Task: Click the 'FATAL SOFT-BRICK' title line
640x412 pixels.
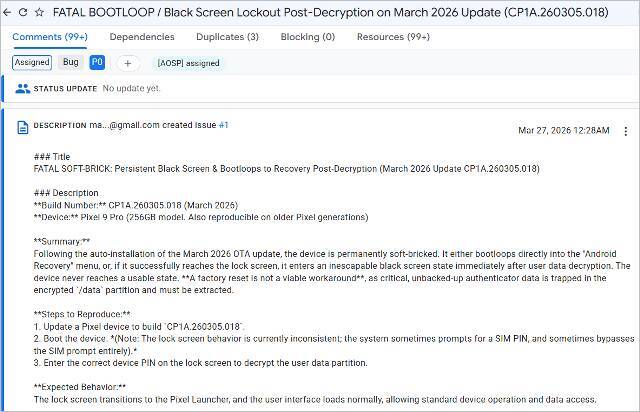Action: point(287,169)
